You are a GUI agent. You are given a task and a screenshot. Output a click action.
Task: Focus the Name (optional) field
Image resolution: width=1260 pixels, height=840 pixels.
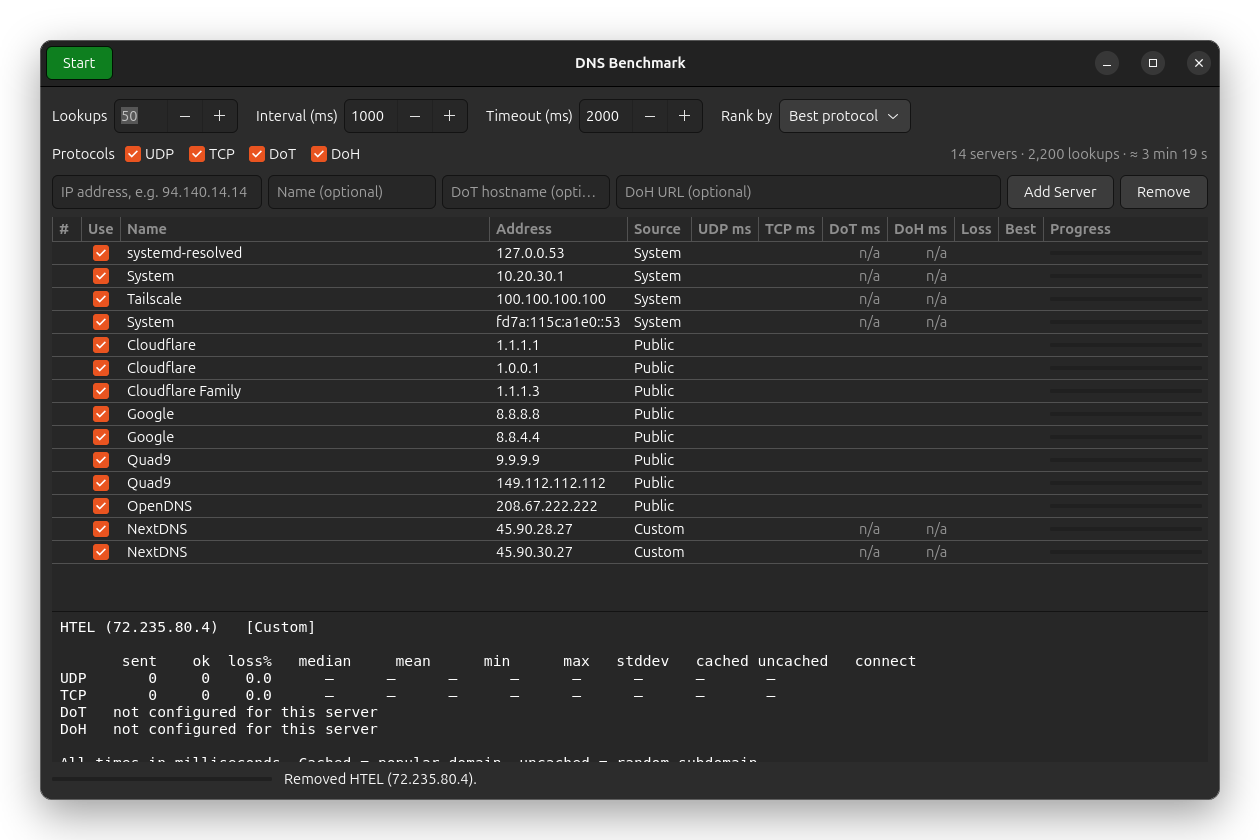(352, 192)
